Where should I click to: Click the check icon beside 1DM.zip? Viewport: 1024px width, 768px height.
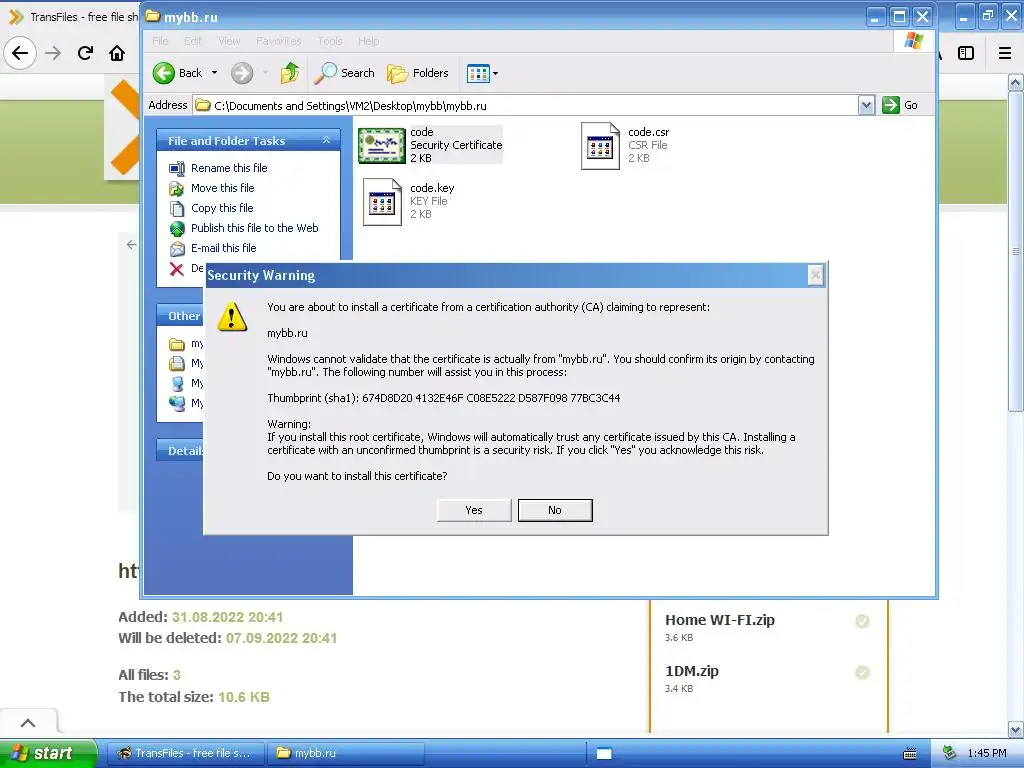(x=862, y=672)
